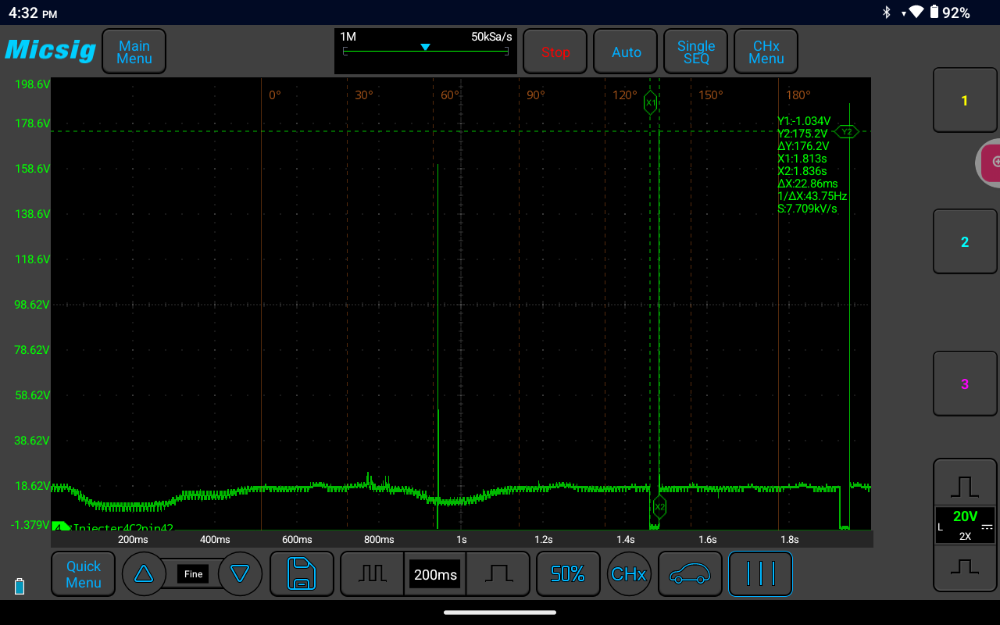Image resolution: width=1000 pixels, height=625 pixels.
Task: Tap the vertical cursors icon
Action: 760,574
